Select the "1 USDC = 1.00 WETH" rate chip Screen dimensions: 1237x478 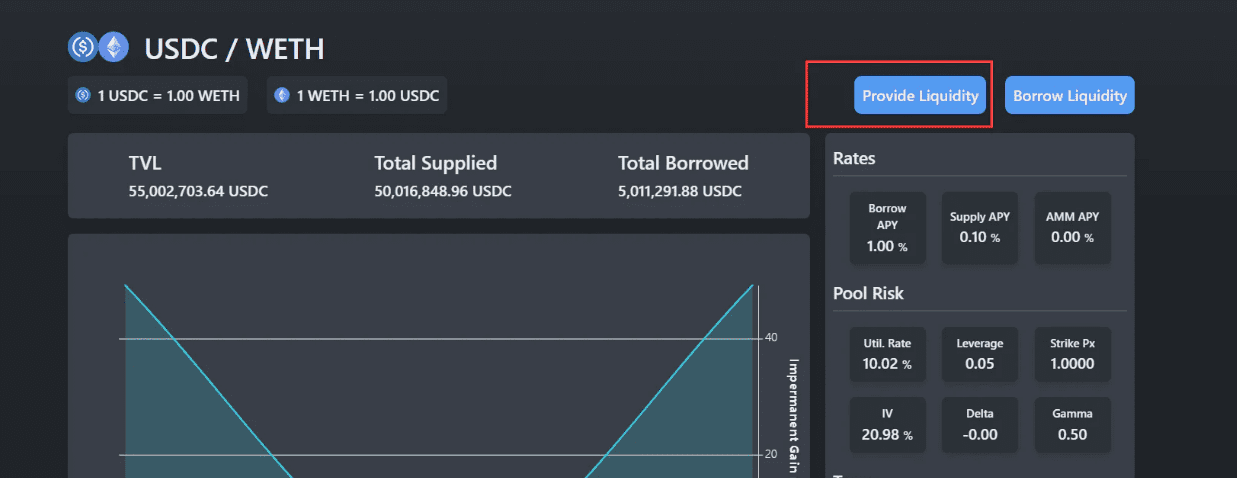pos(158,95)
